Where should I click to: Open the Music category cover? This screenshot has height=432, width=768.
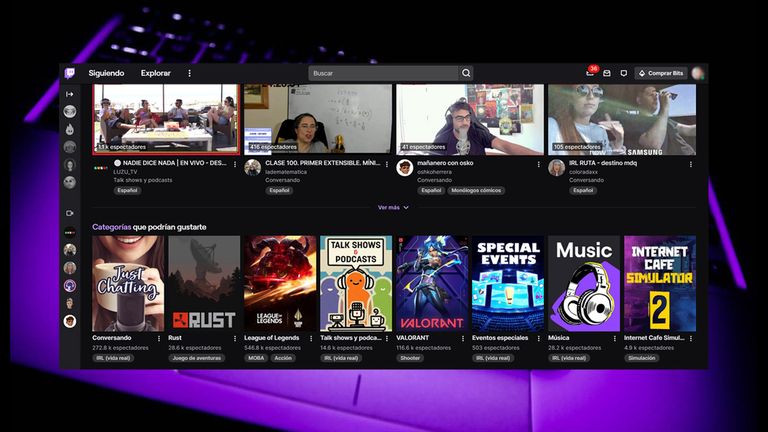(584, 284)
